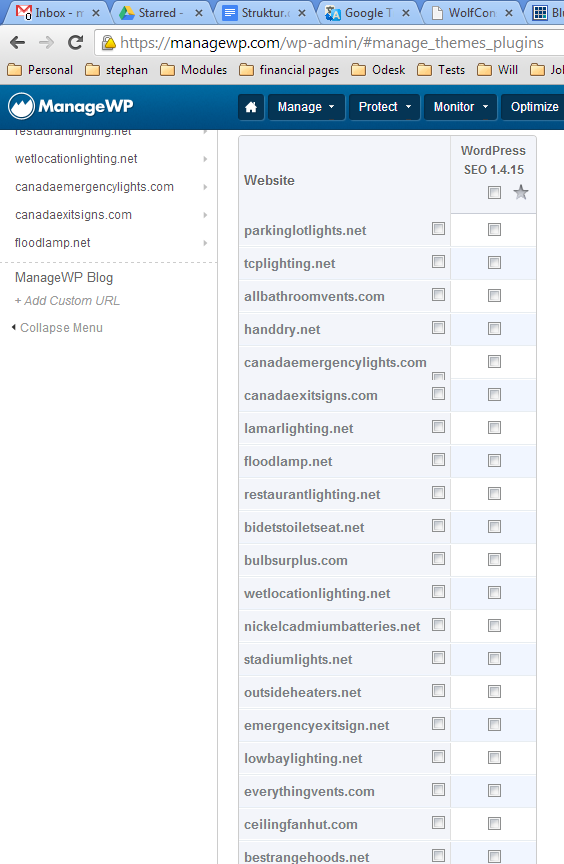Click the ManageWP logo
564x864 pixels.
click(70, 106)
